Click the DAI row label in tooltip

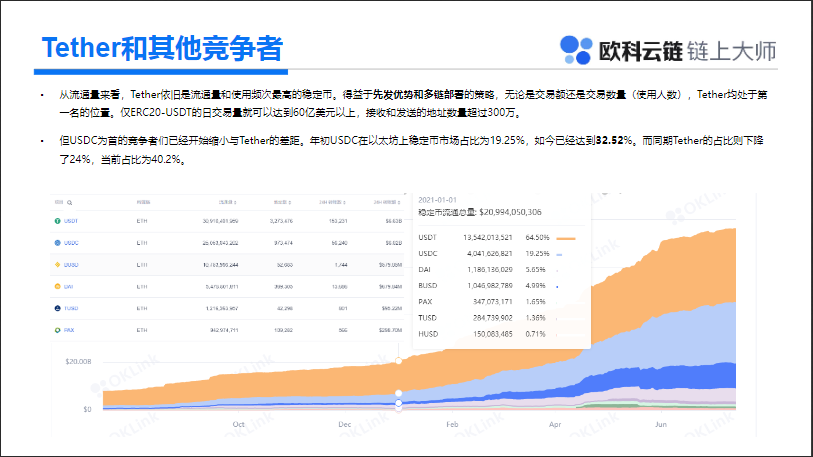[424, 269]
